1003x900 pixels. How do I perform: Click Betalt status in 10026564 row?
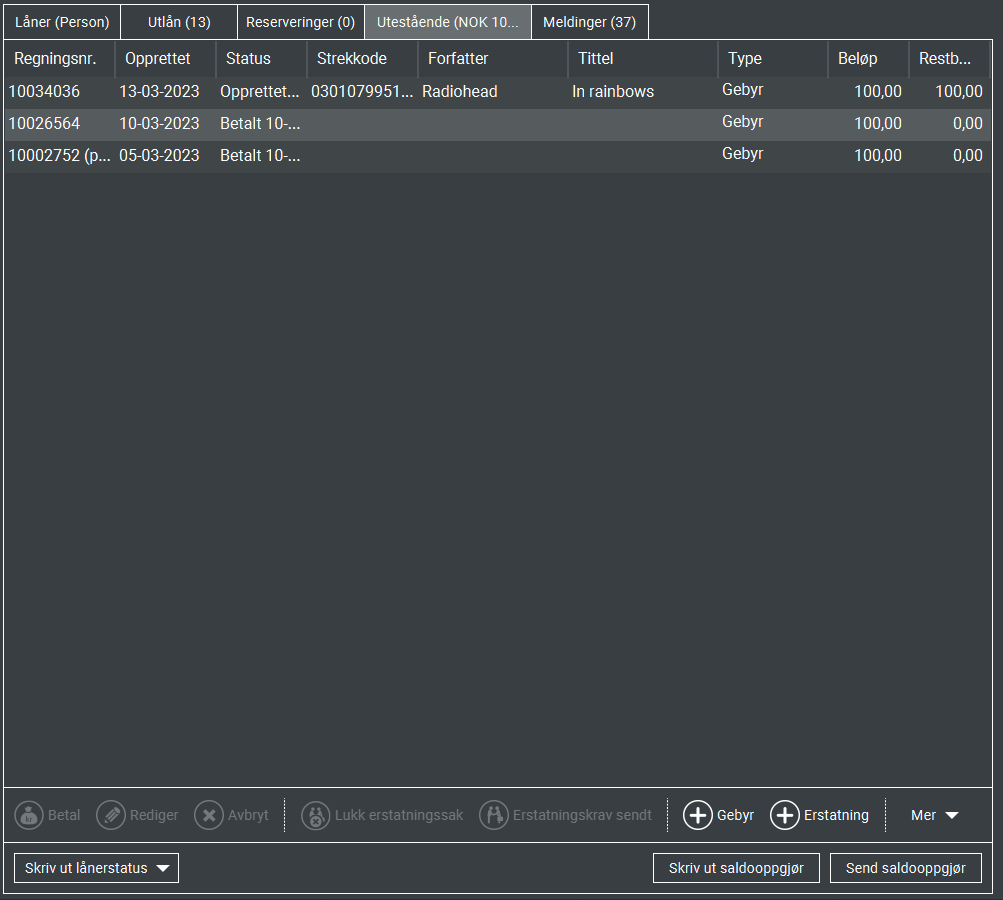pos(260,123)
